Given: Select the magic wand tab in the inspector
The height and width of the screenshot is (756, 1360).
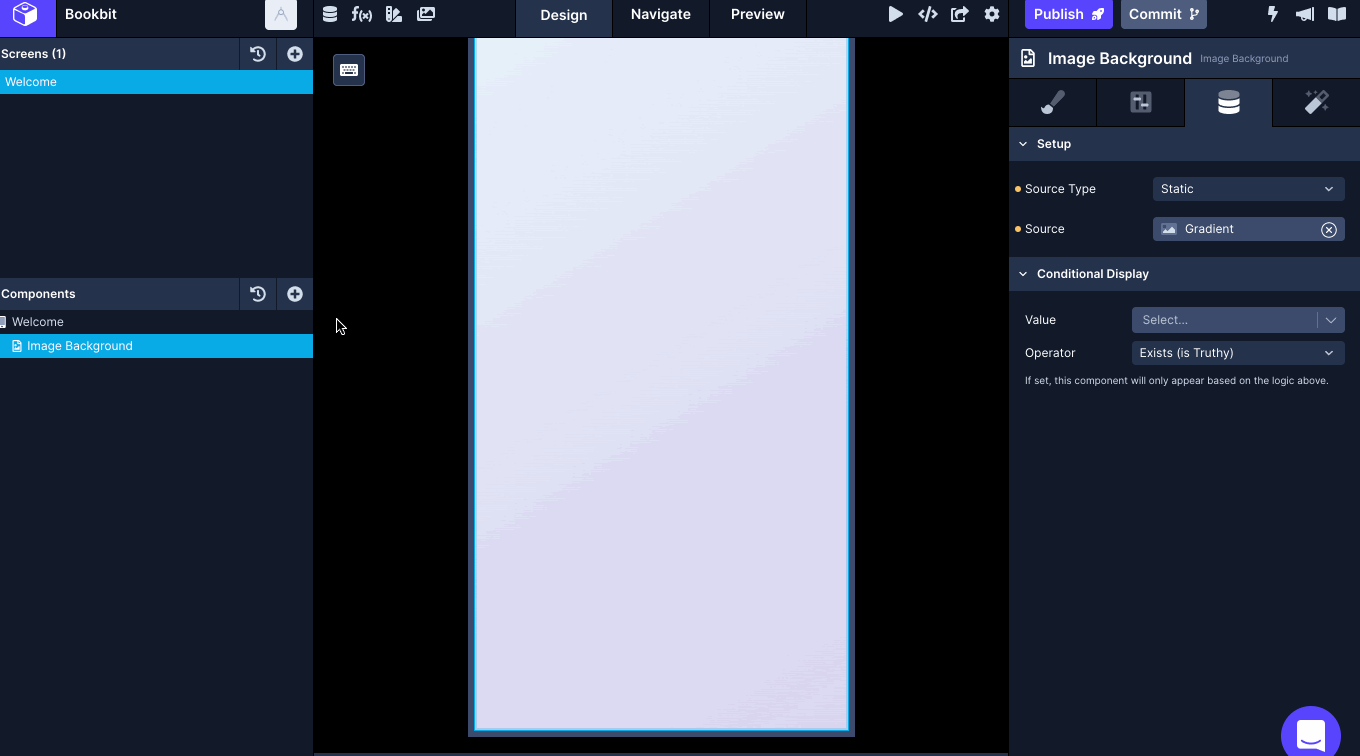Looking at the screenshot, I should click(x=1315, y=102).
